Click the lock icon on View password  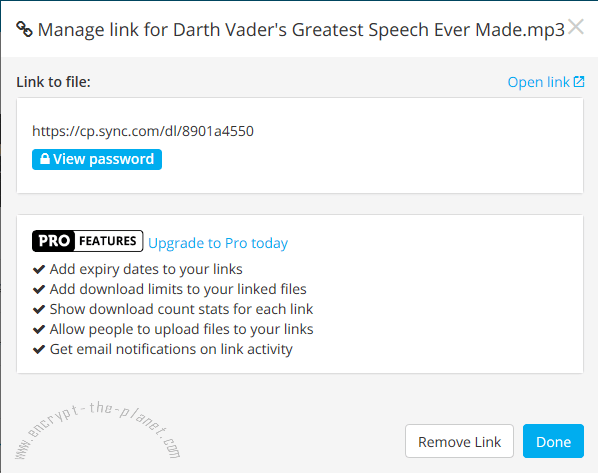(45, 159)
